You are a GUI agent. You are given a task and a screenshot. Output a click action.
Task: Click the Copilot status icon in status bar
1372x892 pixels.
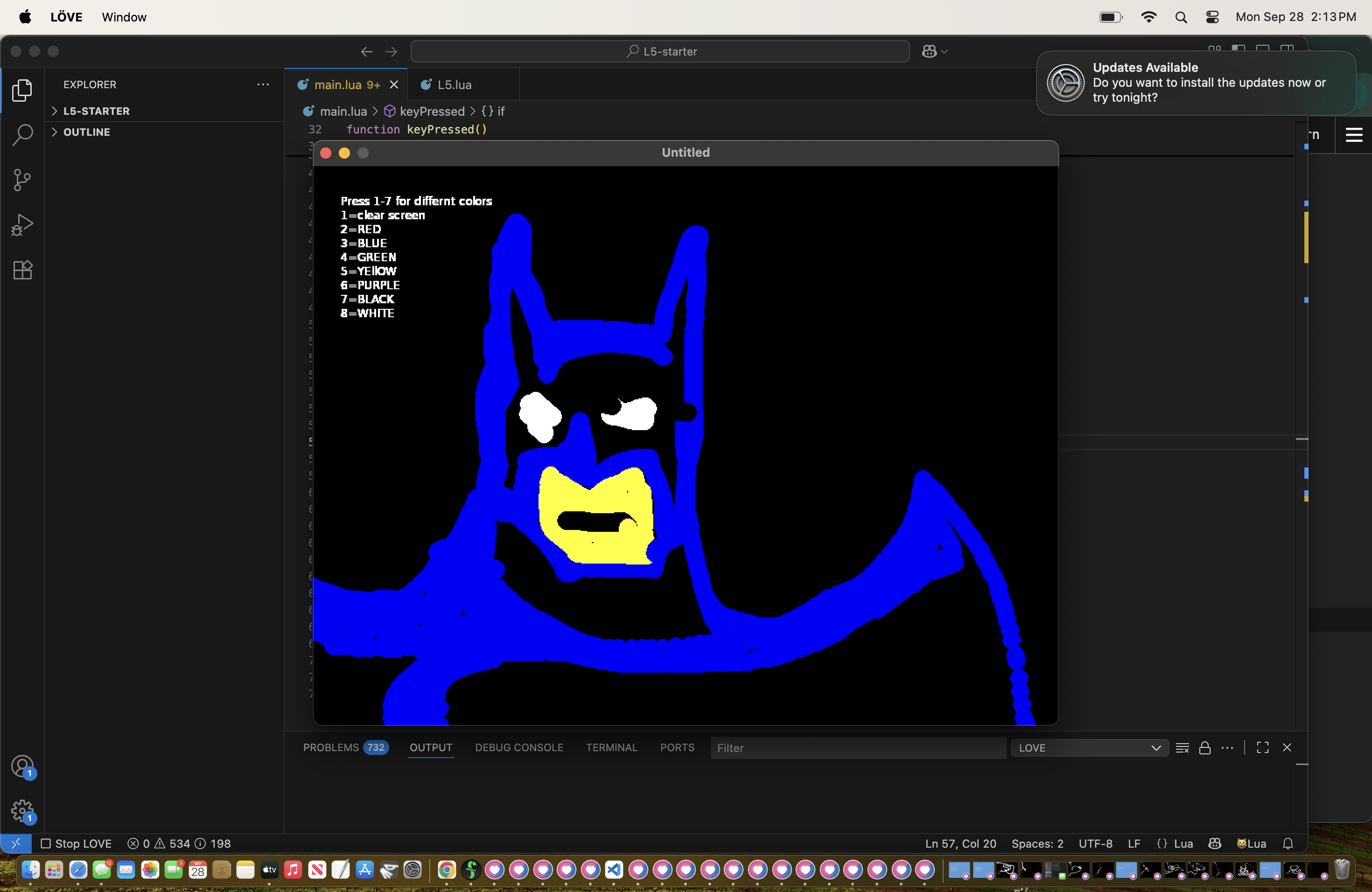click(1215, 843)
